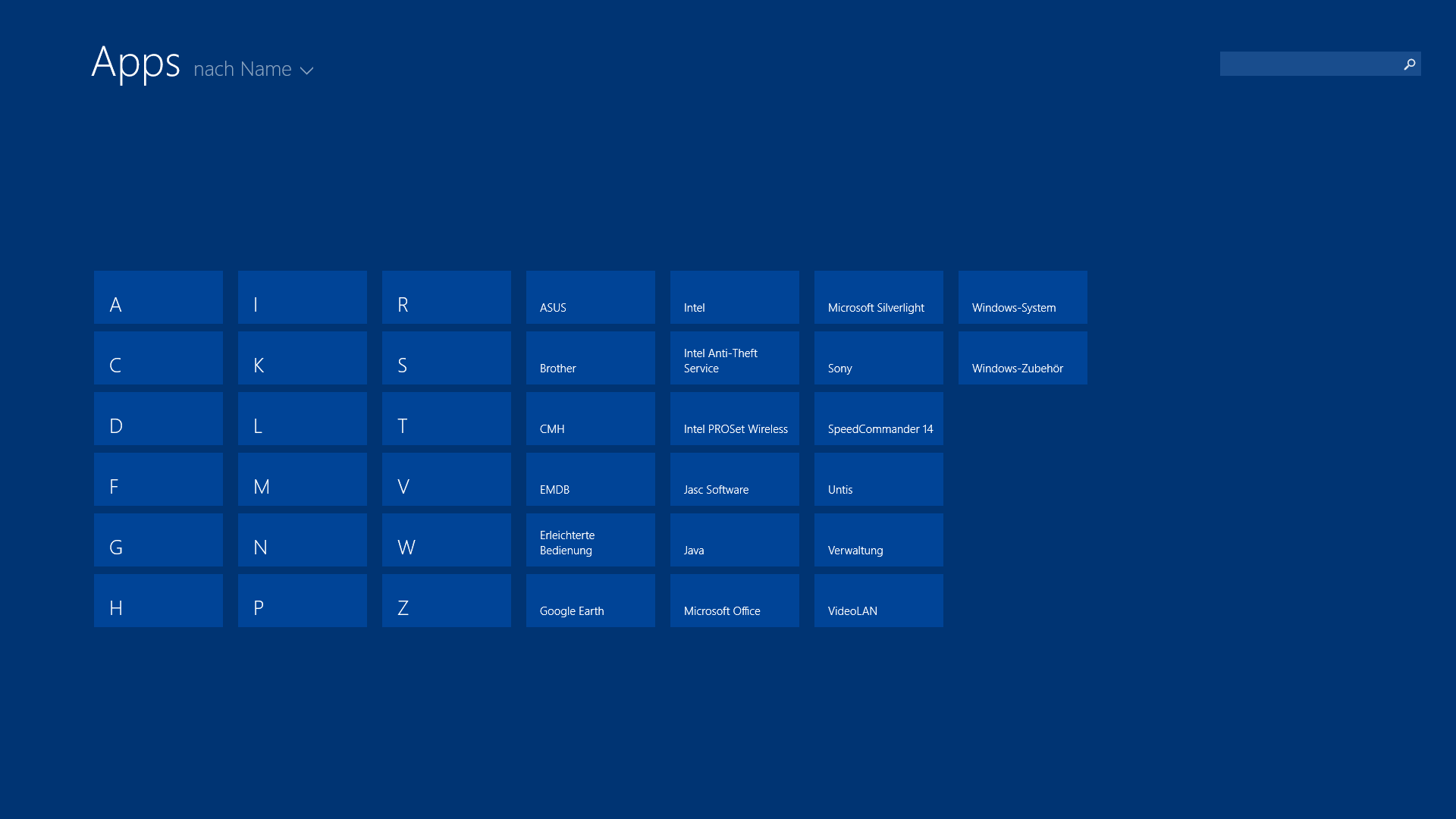Viewport: 1456px width, 819px height.
Task: Jump to Windows-Zubehör group
Action: pos(1023,358)
